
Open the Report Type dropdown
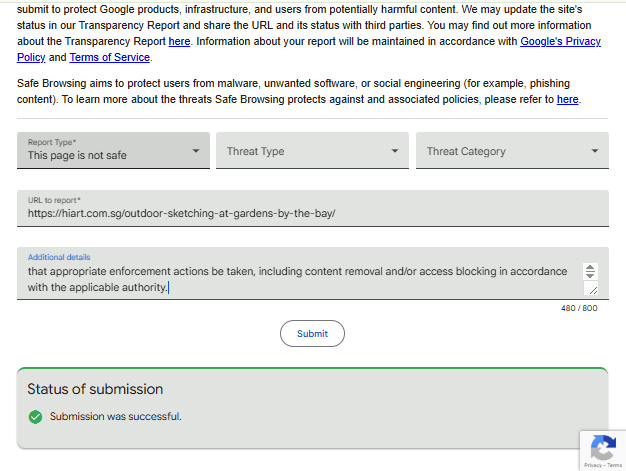point(113,150)
